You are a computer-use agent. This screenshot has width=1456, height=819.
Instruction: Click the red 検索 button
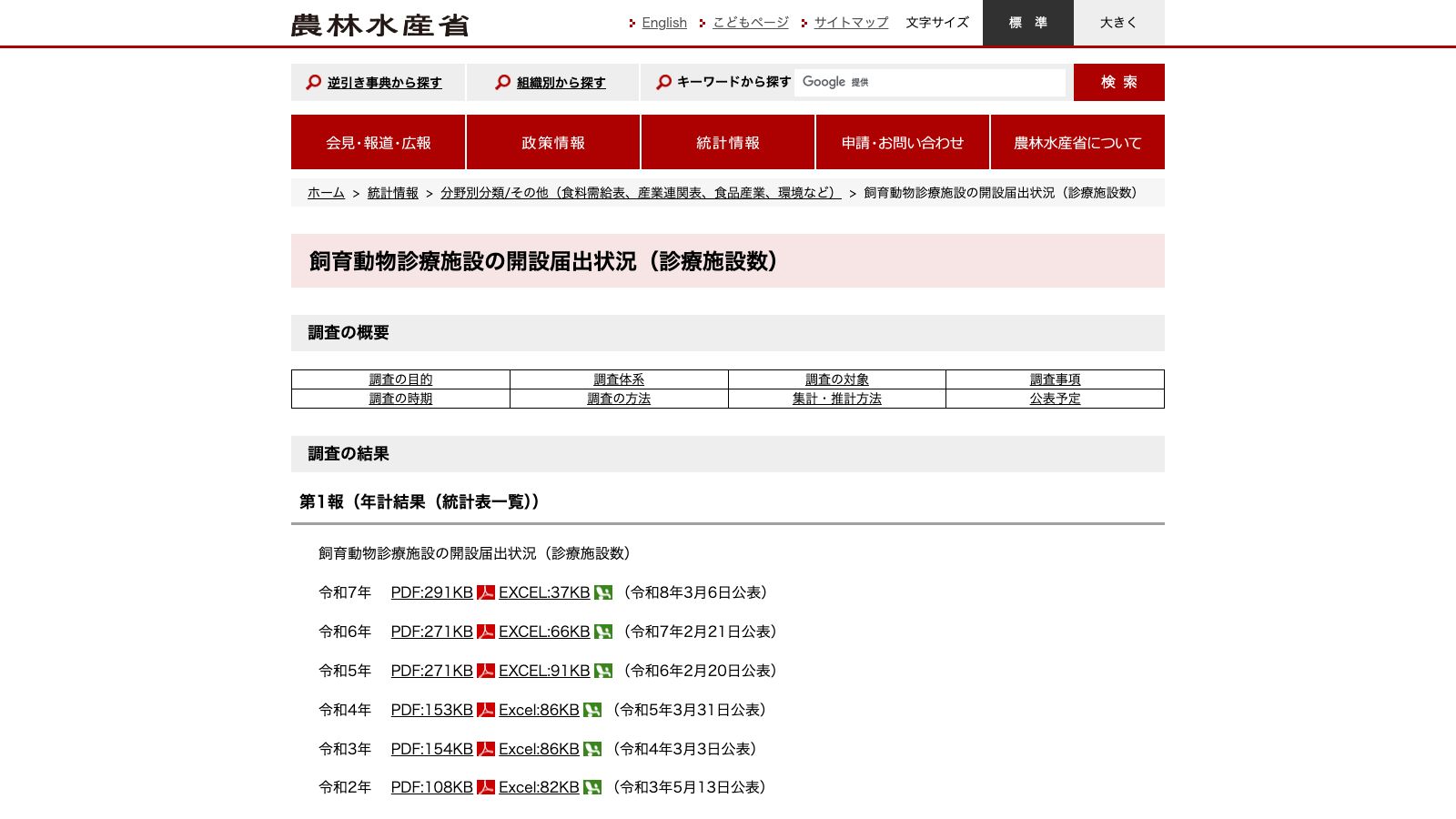1119,82
